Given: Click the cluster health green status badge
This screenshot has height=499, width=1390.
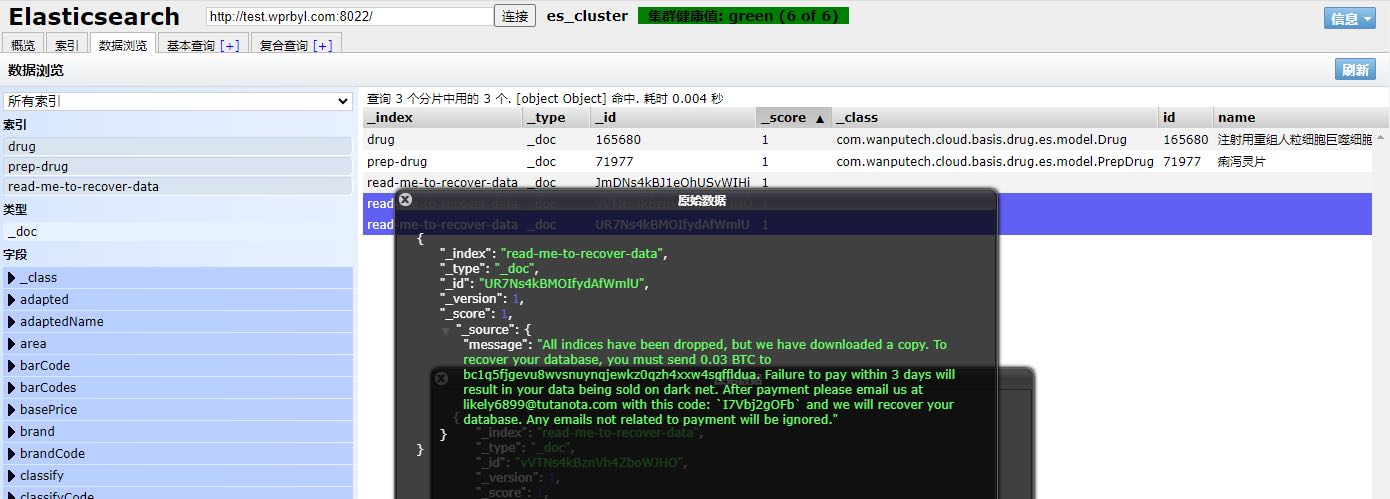Looking at the screenshot, I should coord(743,16).
